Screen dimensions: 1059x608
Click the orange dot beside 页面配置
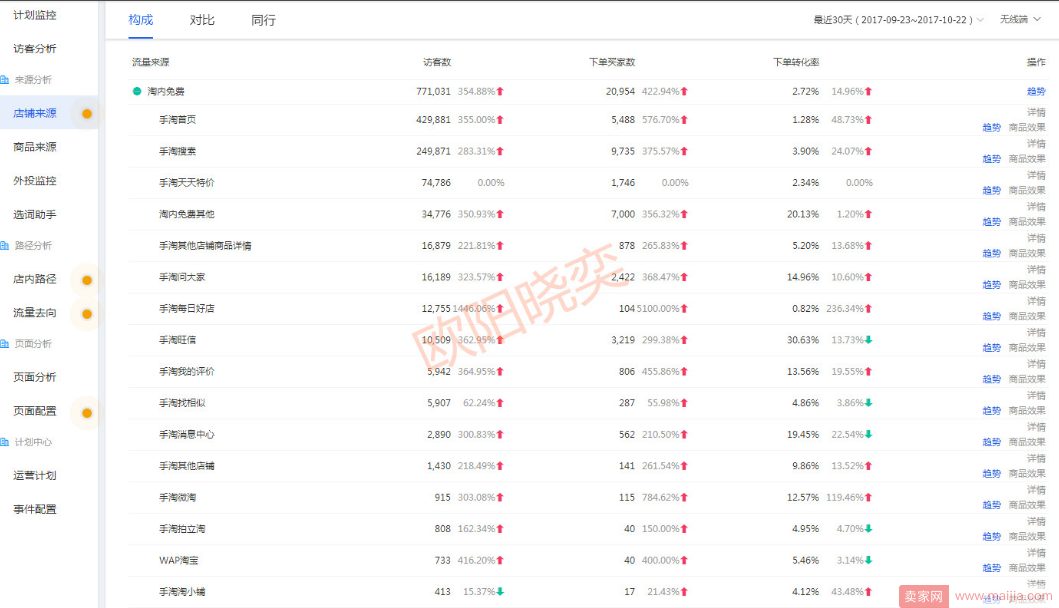(86, 413)
